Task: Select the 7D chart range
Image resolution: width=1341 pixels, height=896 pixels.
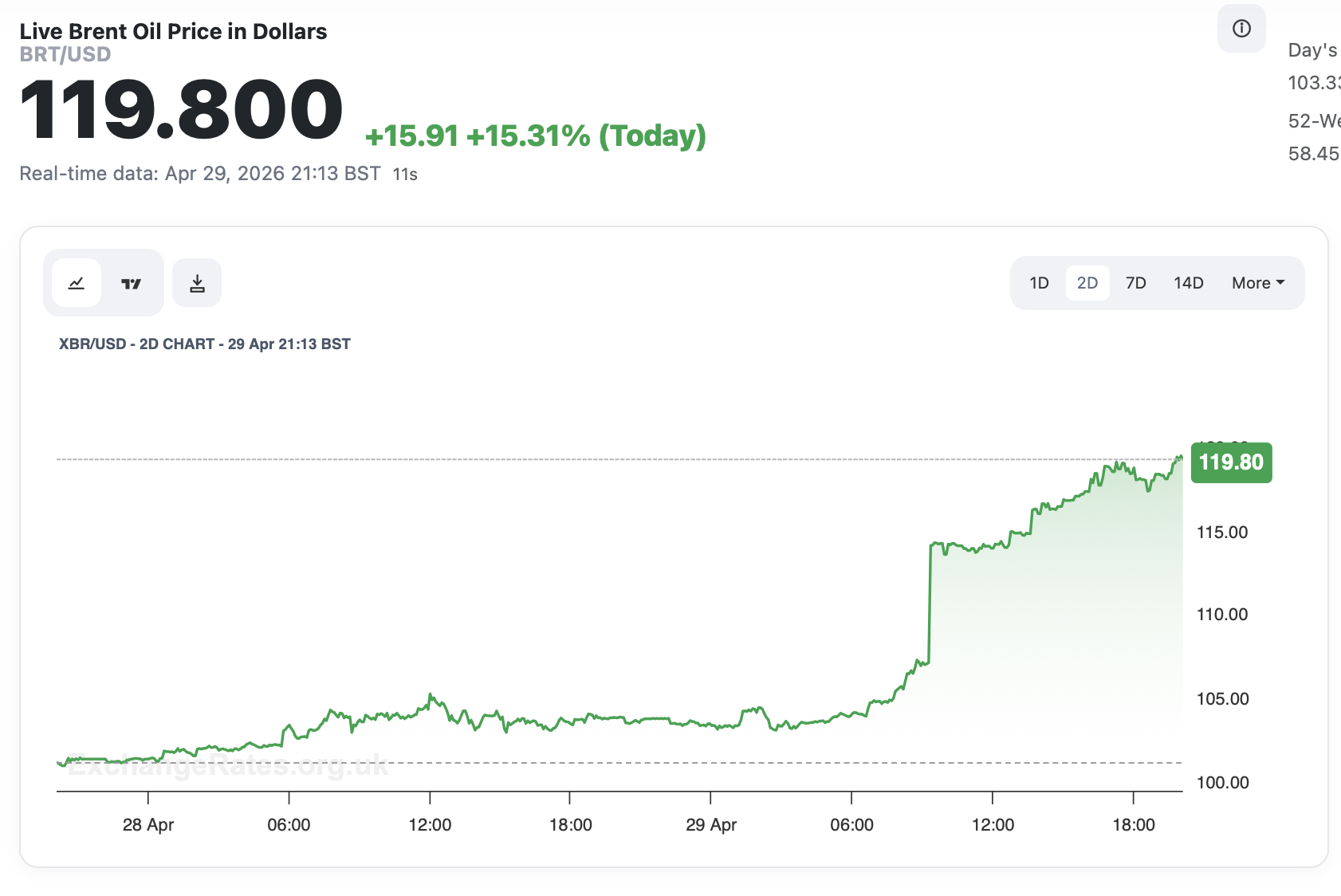Action: (x=1136, y=283)
